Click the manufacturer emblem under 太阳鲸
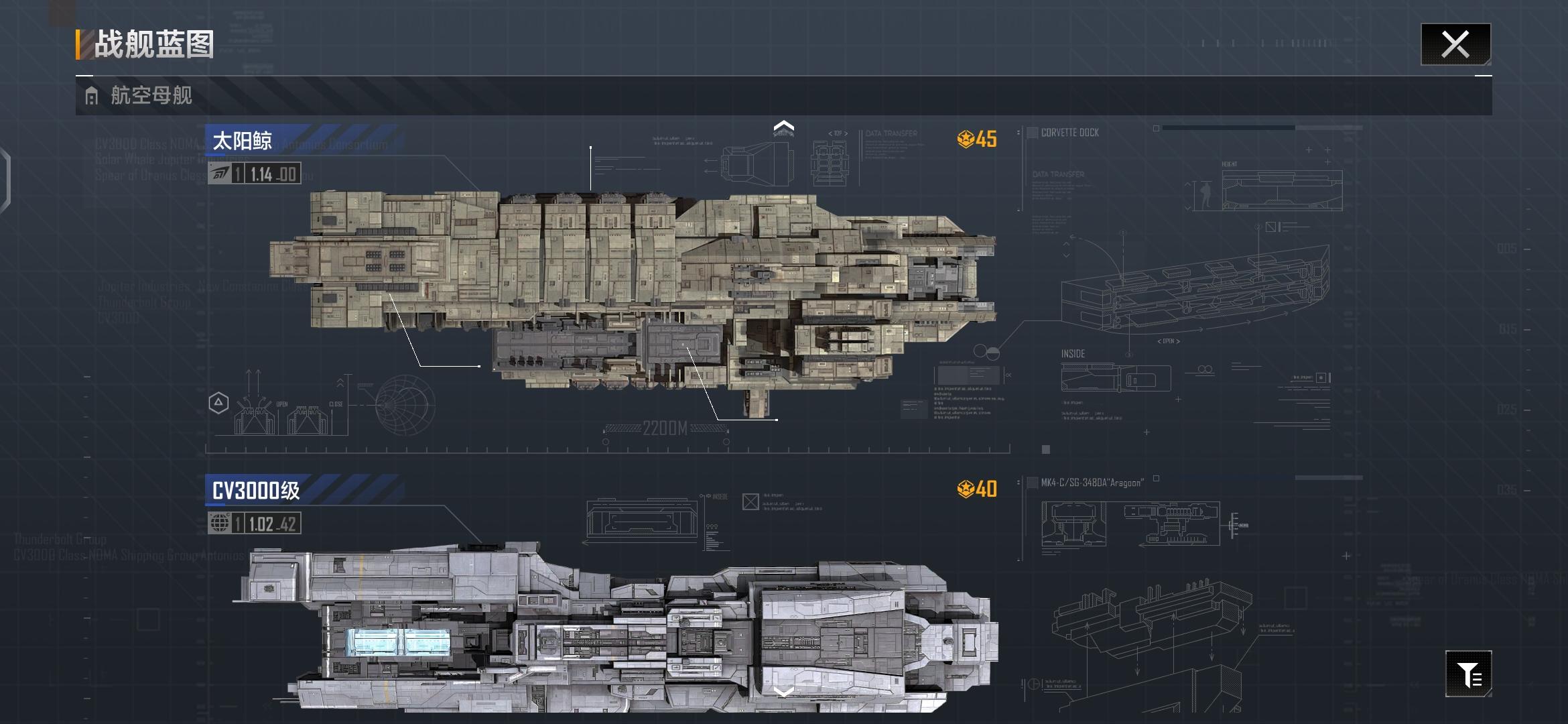This screenshot has width=1568, height=724. tap(219, 174)
